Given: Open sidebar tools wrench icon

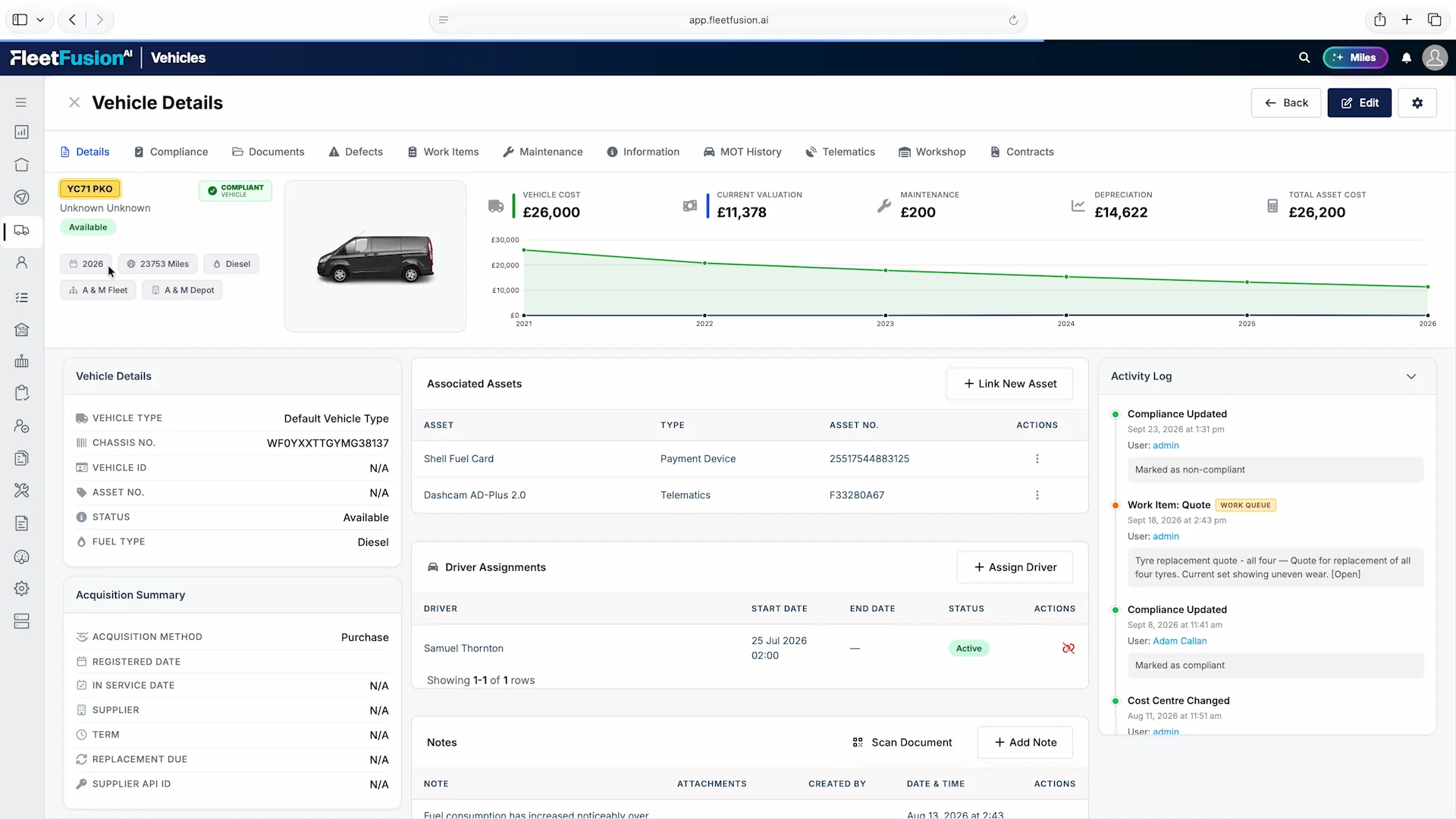Looking at the screenshot, I should pyautogui.click(x=22, y=491).
